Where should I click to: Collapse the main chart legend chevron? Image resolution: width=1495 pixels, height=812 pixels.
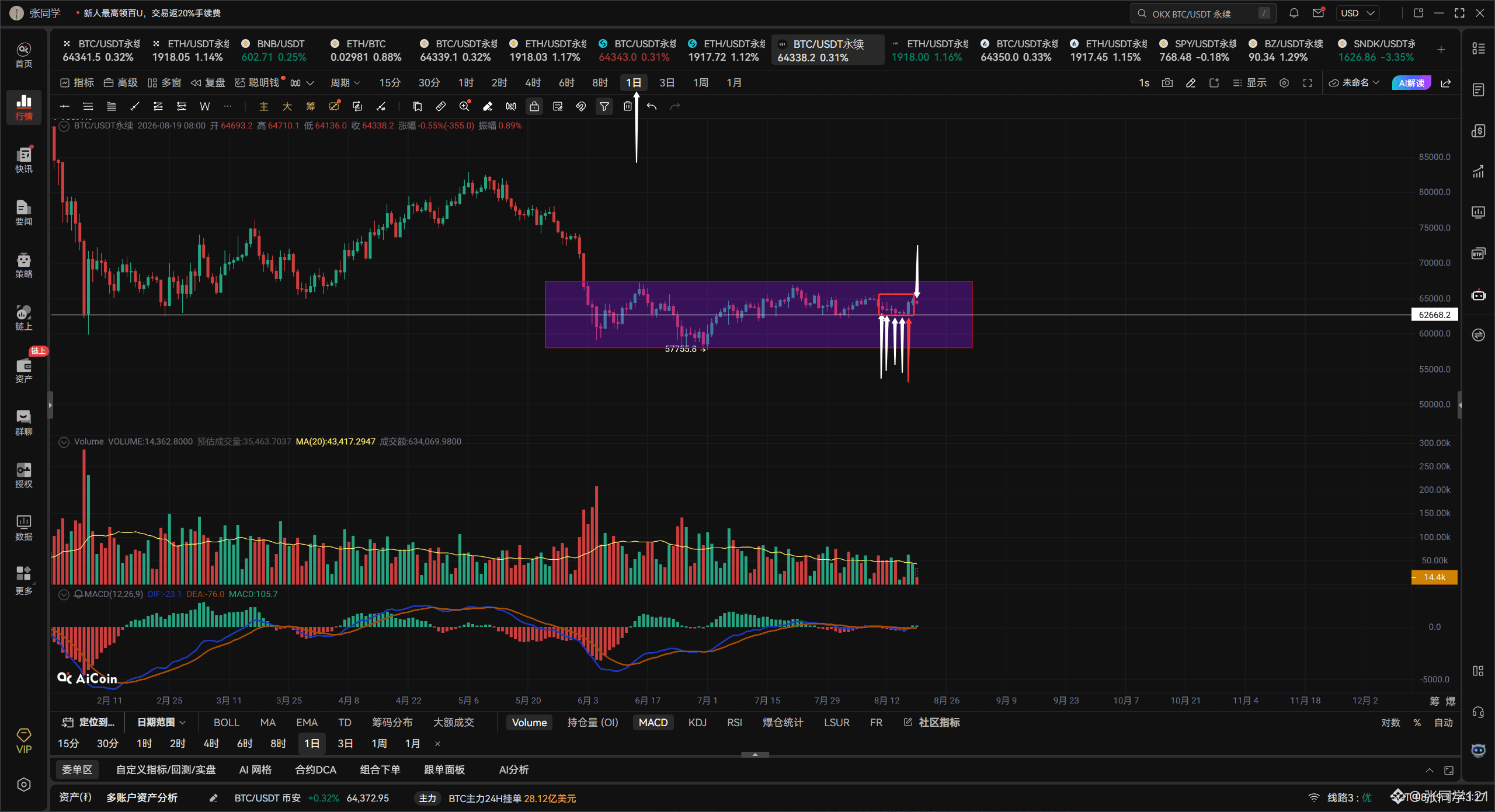(x=64, y=126)
